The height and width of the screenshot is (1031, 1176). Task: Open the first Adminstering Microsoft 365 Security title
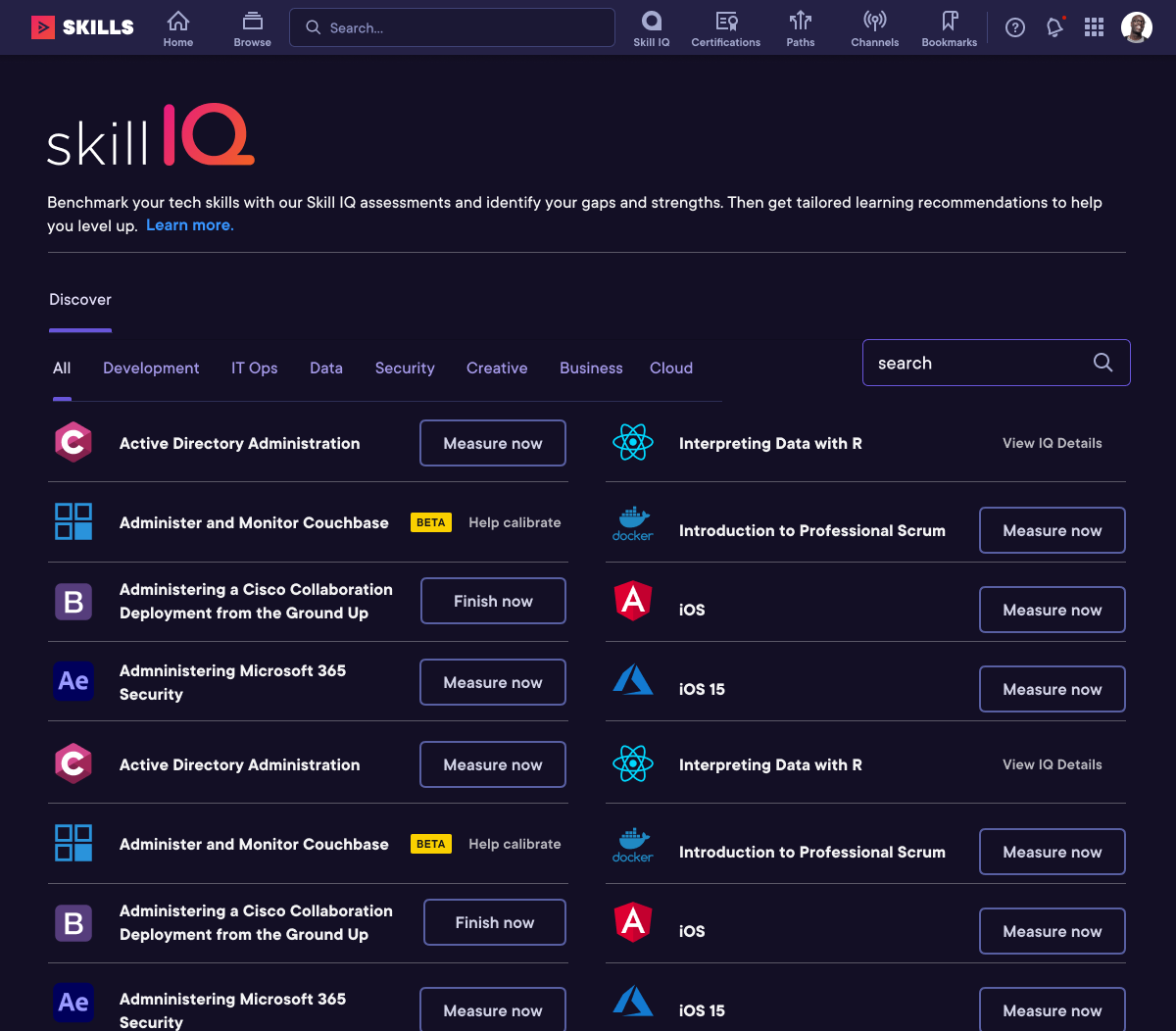pyautogui.click(x=232, y=682)
